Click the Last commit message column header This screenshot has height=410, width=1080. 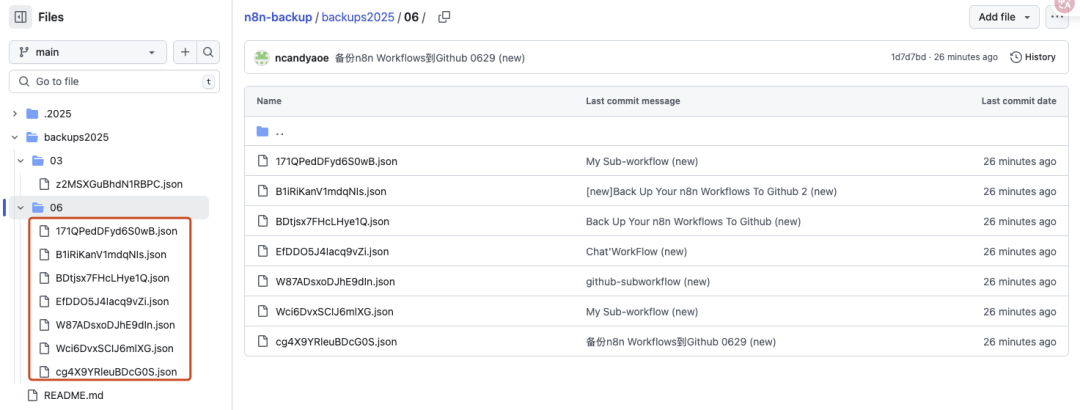coord(633,101)
